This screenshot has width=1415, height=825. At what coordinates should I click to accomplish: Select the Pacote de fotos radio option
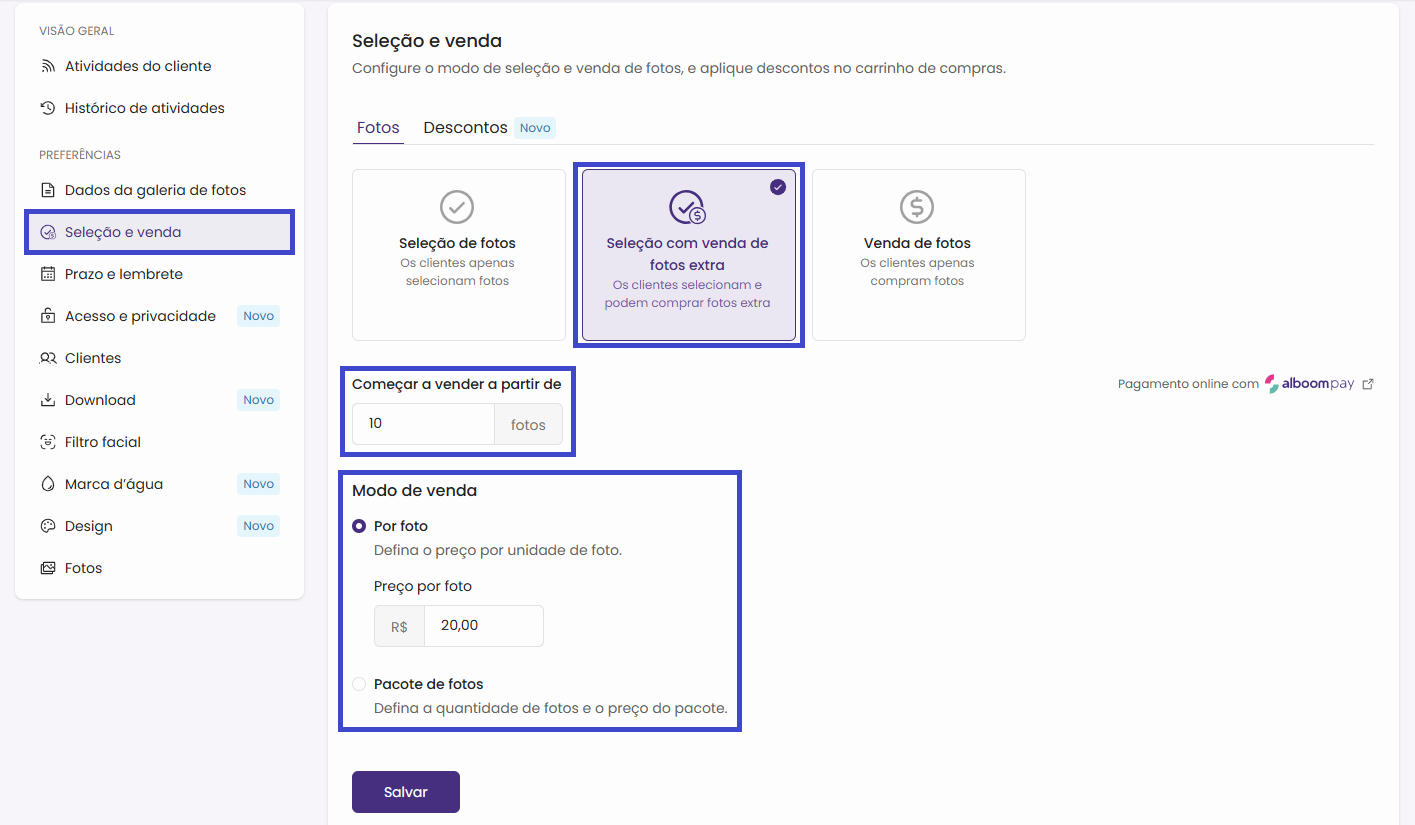359,684
